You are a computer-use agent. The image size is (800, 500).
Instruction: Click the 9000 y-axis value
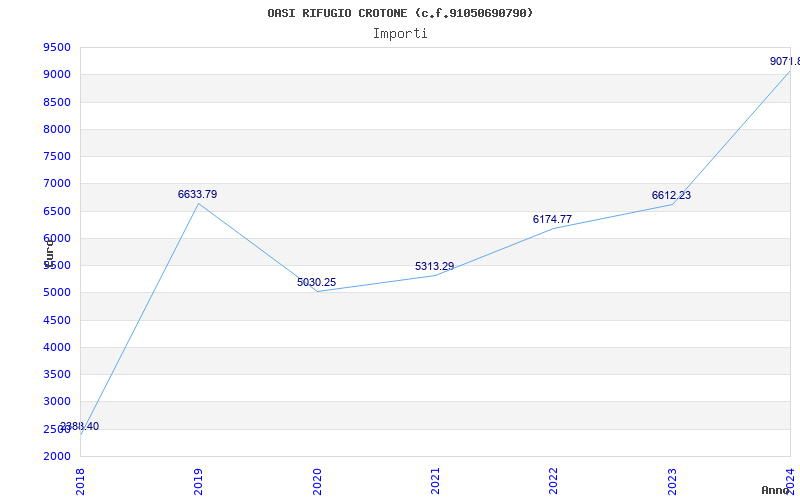[57, 74]
